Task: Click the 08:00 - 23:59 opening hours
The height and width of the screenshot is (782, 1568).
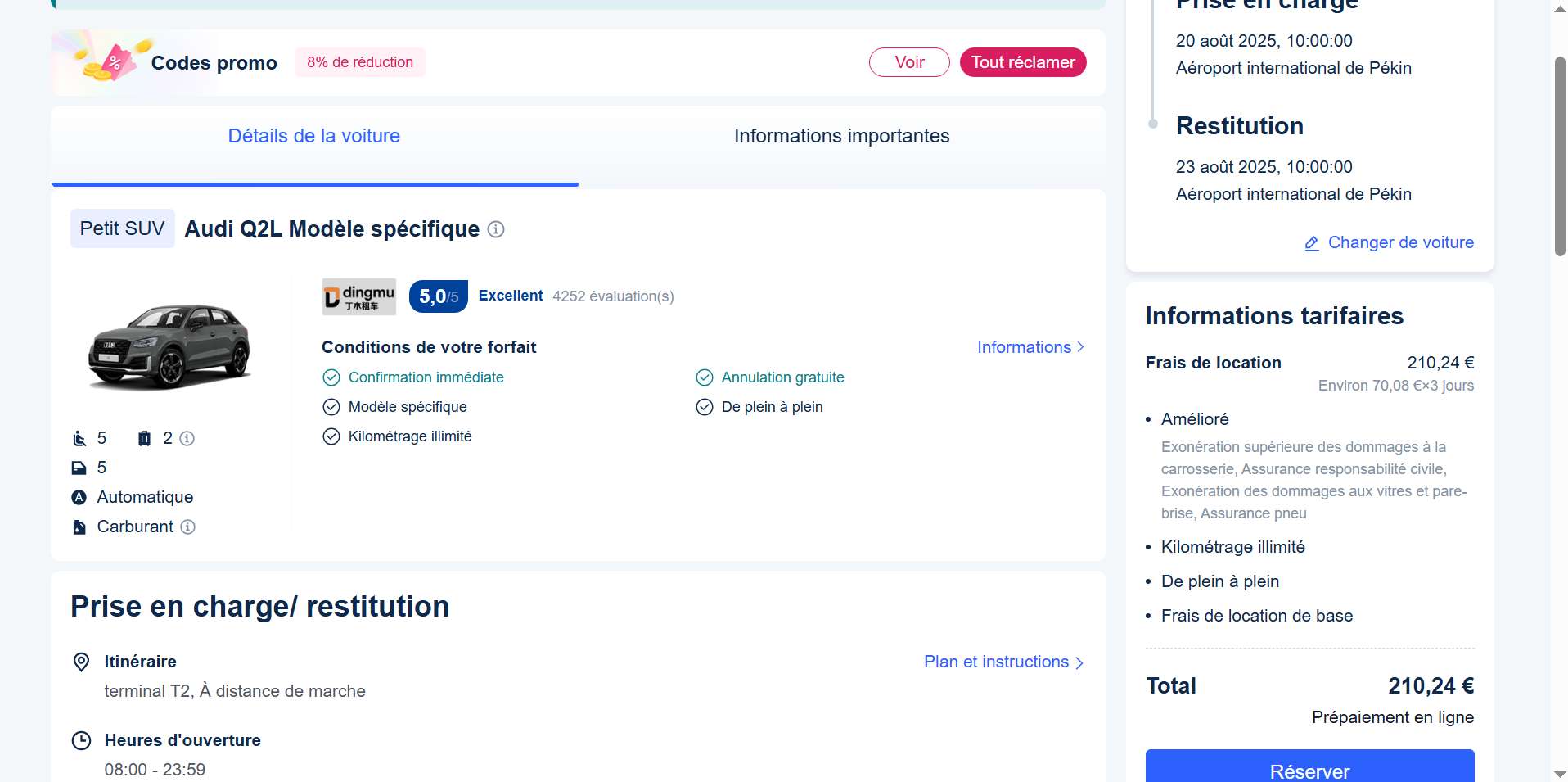Action: 155,770
